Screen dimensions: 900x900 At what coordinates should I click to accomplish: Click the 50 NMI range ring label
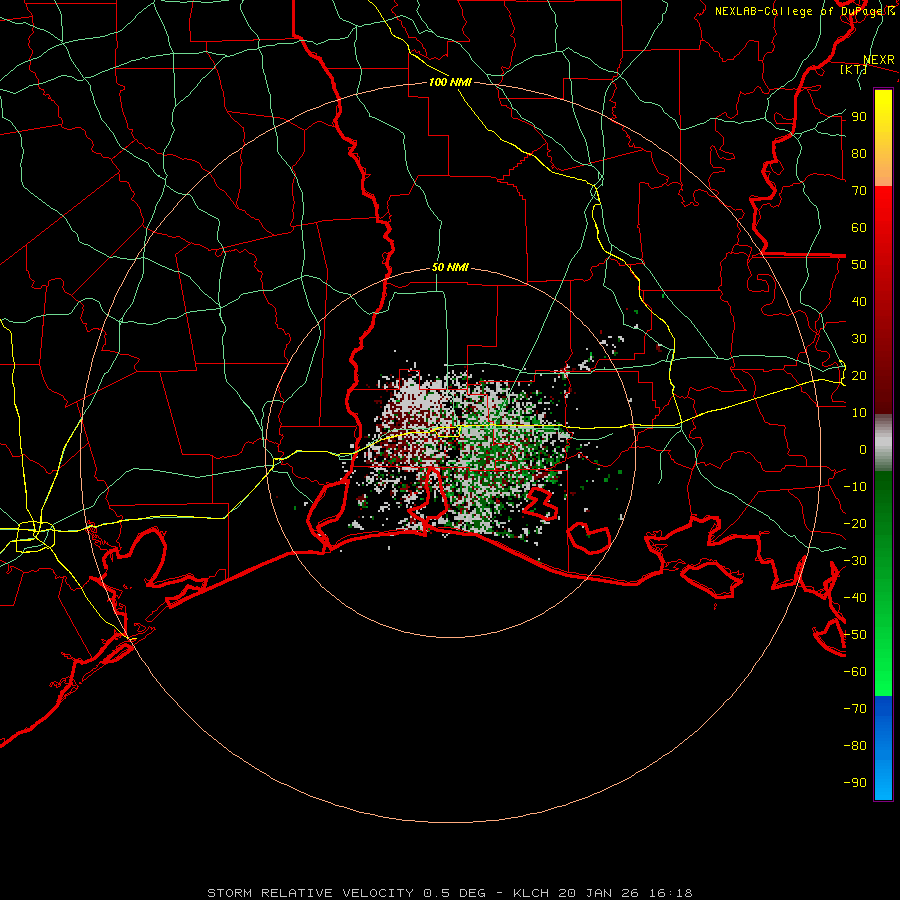click(x=450, y=267)
